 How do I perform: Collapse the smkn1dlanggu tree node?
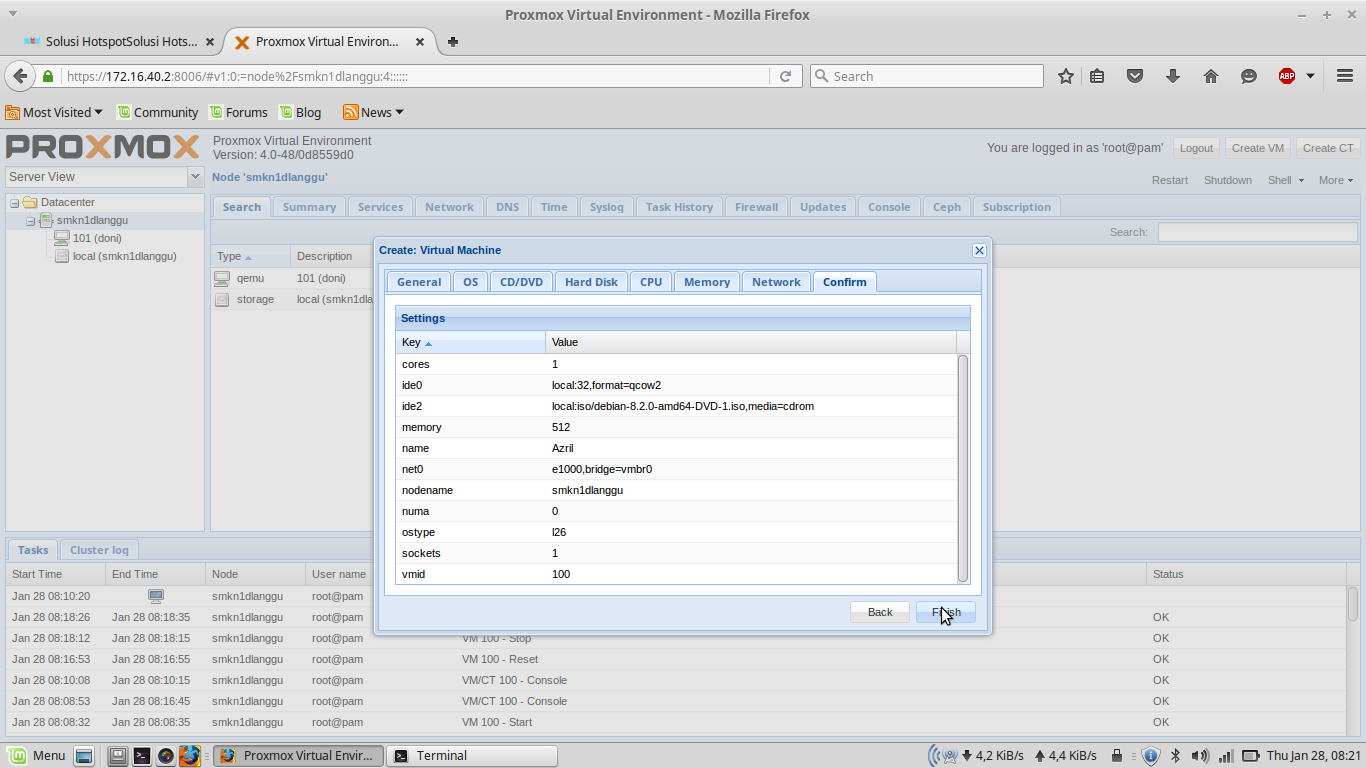pyautogui.click(x=31, y=221)
